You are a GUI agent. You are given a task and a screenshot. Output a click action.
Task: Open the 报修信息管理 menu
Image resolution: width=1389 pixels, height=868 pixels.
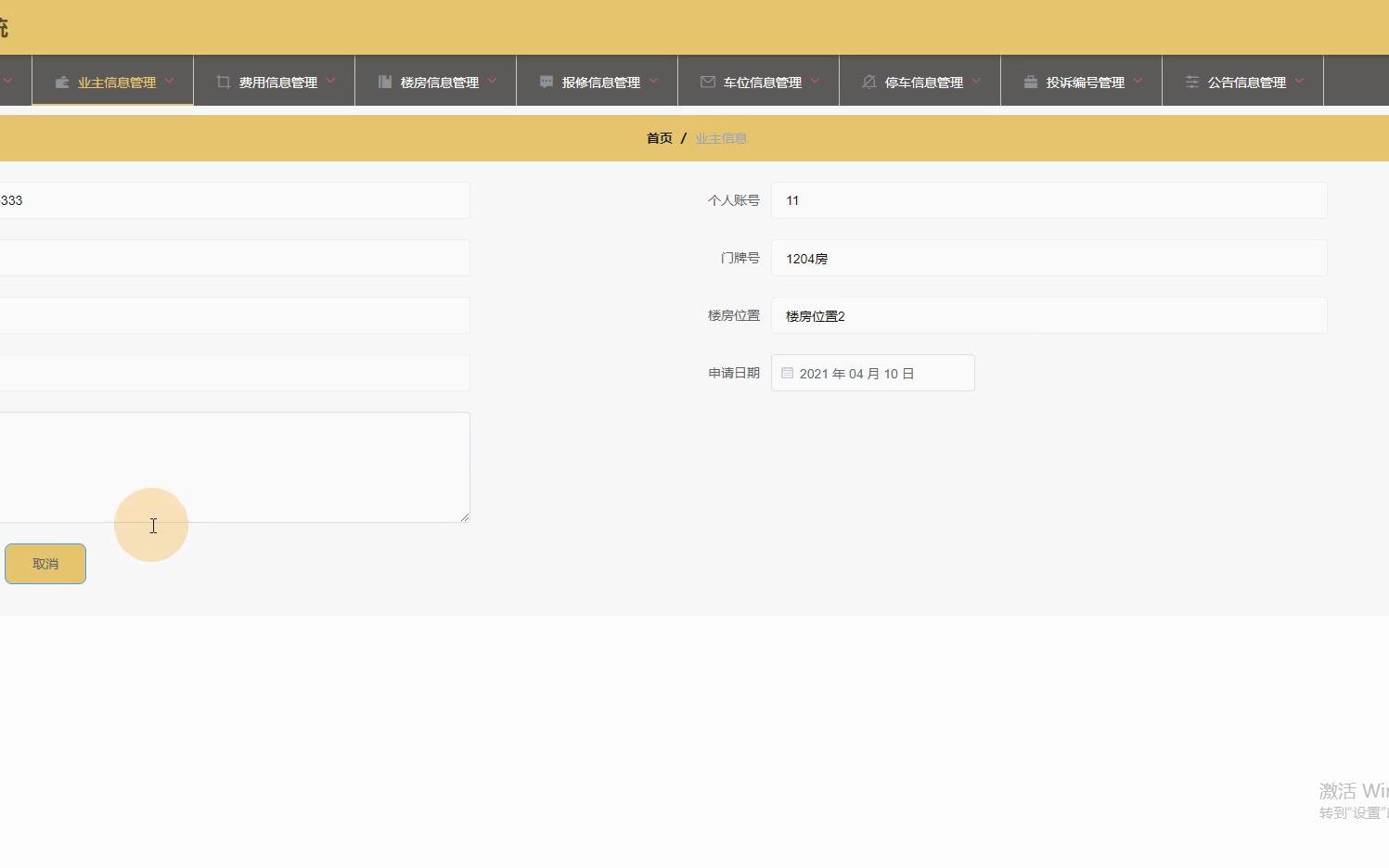pyautogui.click(x=598, y=82)
